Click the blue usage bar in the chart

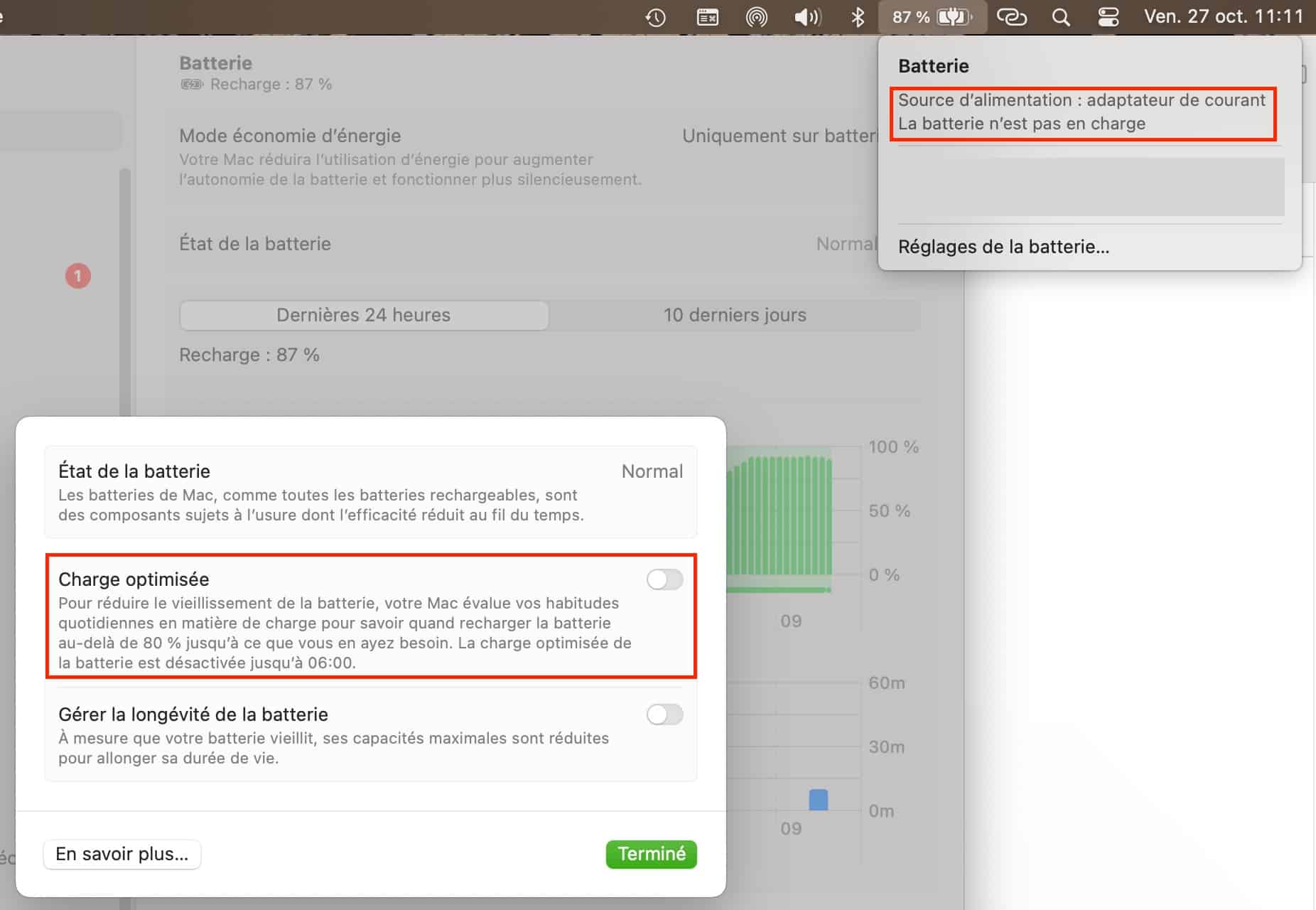pos(819,799)
